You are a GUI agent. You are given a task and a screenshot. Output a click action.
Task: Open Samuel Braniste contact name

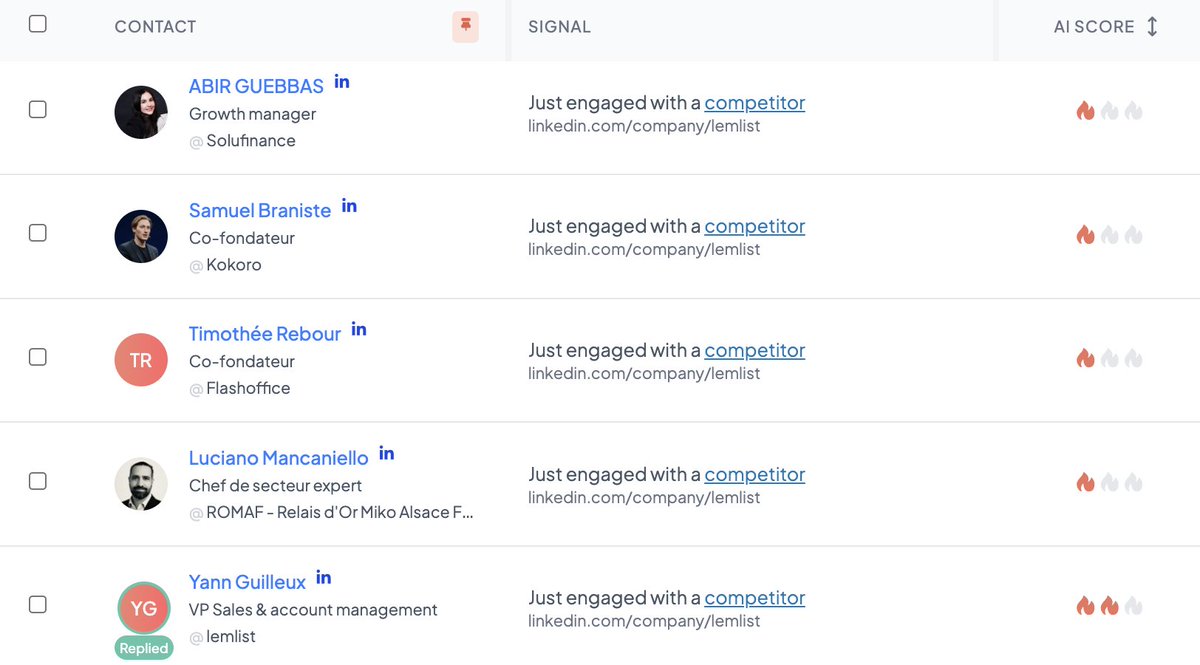click(260, 210)
